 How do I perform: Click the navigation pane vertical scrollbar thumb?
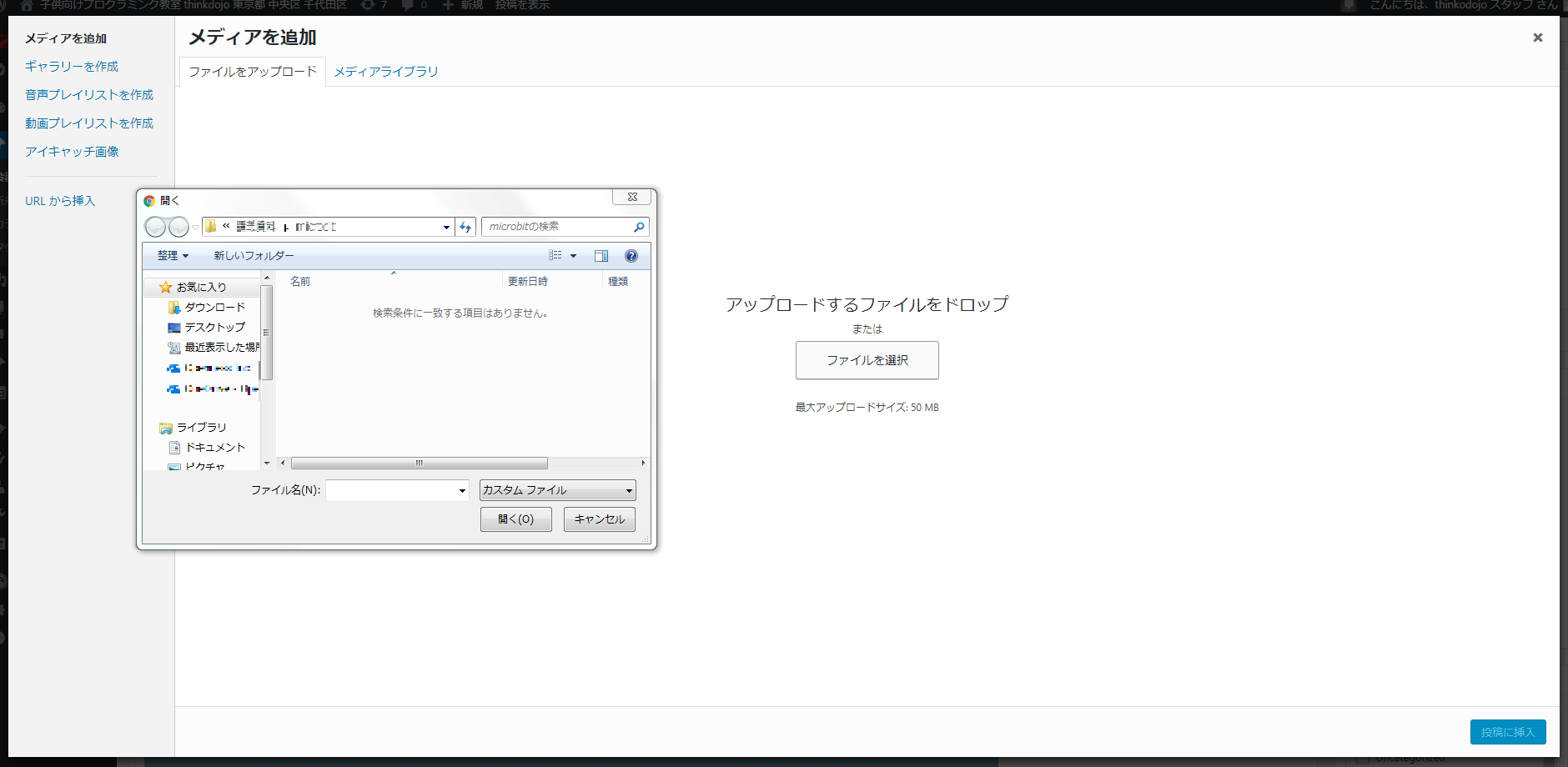pyautogui.click(x=267, y=332)
